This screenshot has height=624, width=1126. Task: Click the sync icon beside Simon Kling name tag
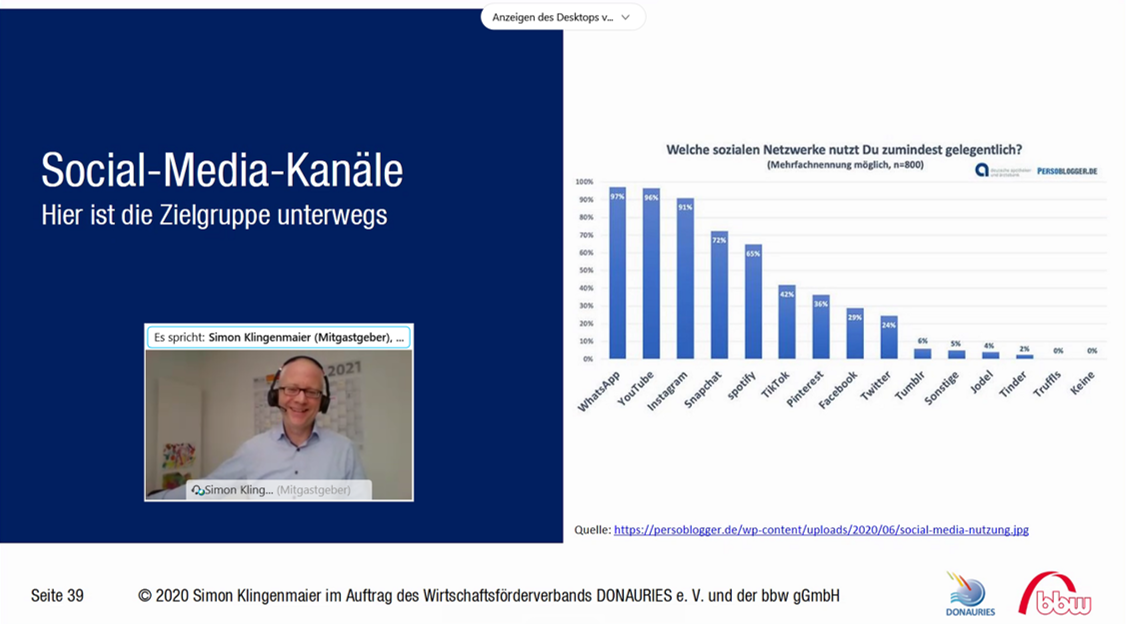point(197,490)
